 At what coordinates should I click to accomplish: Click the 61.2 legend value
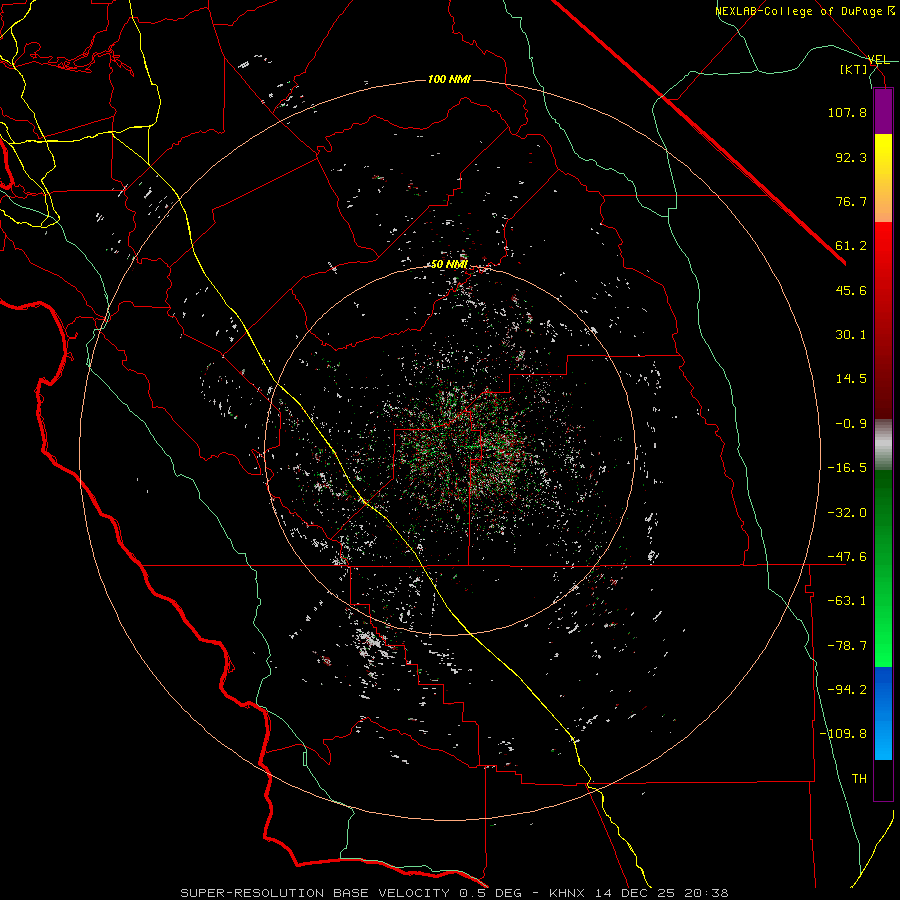pyautogui.click(x=851, y=246)
